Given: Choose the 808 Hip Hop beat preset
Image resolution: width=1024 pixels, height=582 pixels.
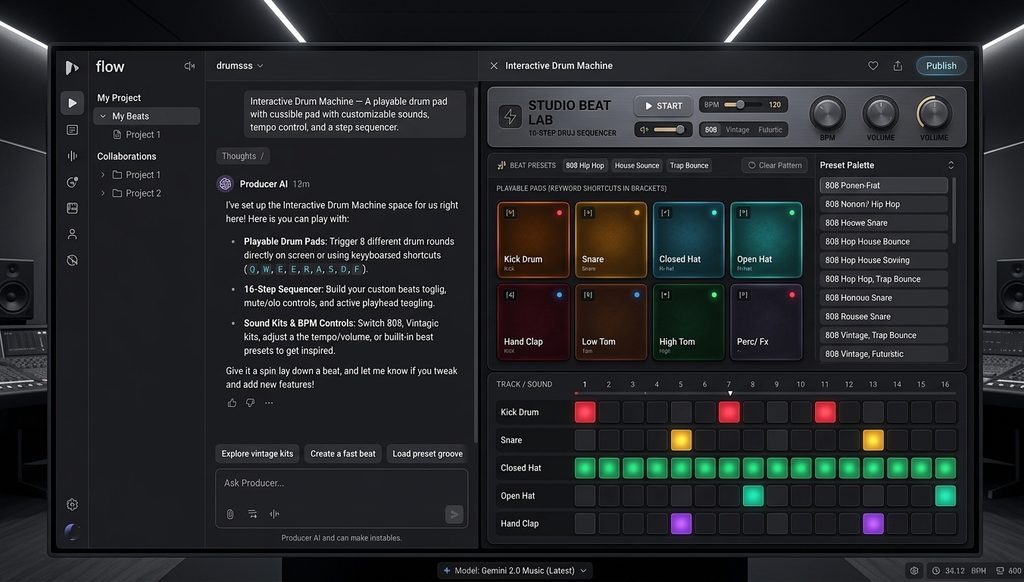Looking at the screenshot, I should [x=585, y=165].
